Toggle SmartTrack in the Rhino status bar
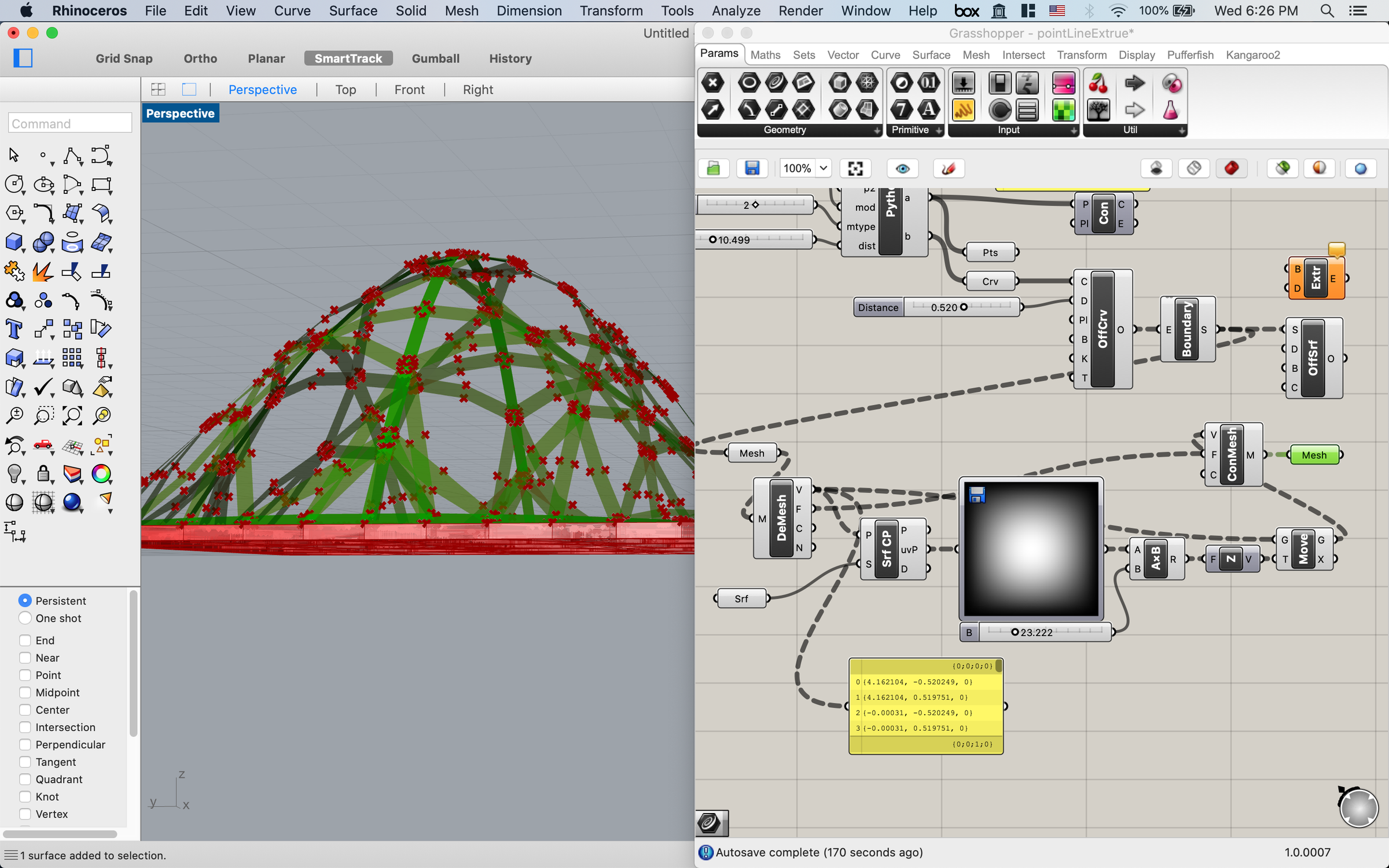This screenshot has width=1389, height=868. click(x=348, y=58)
